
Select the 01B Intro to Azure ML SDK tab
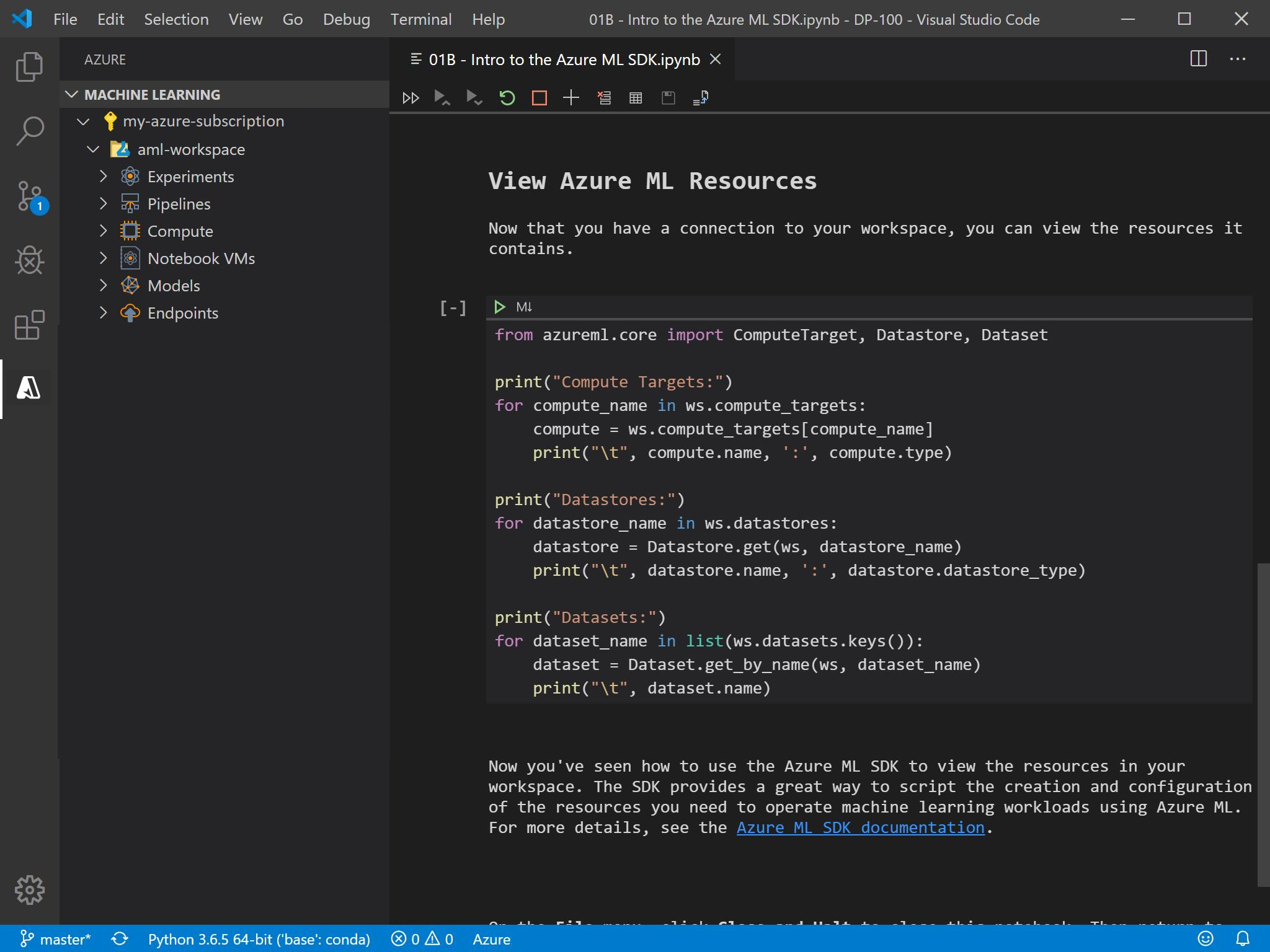click(x=564, y=59)
